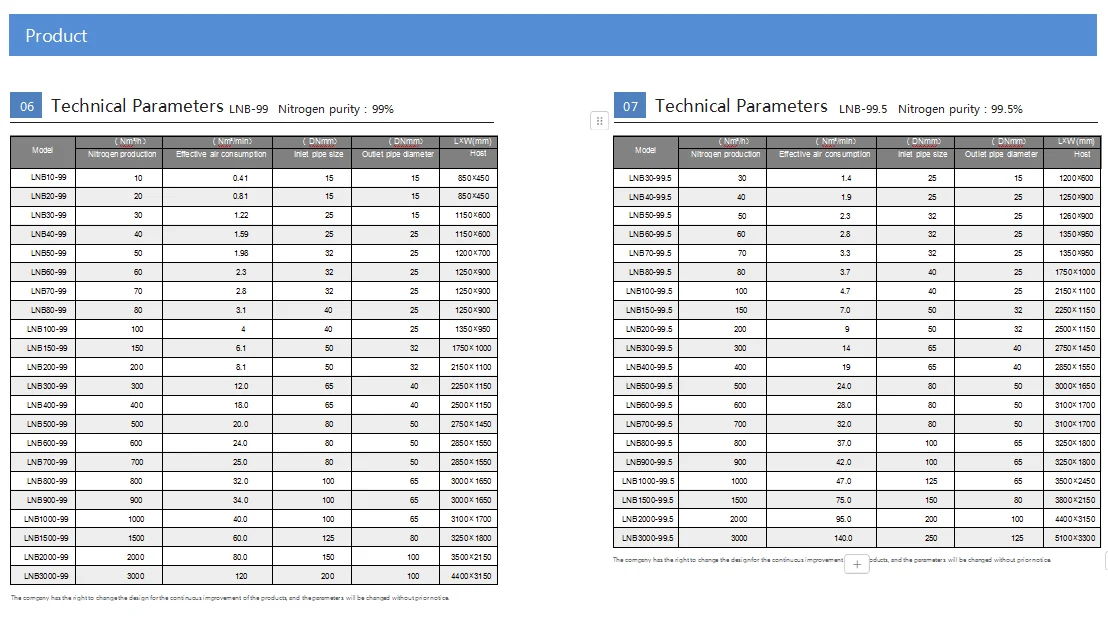Click the blue 06 section number badge

click(26, 105)
